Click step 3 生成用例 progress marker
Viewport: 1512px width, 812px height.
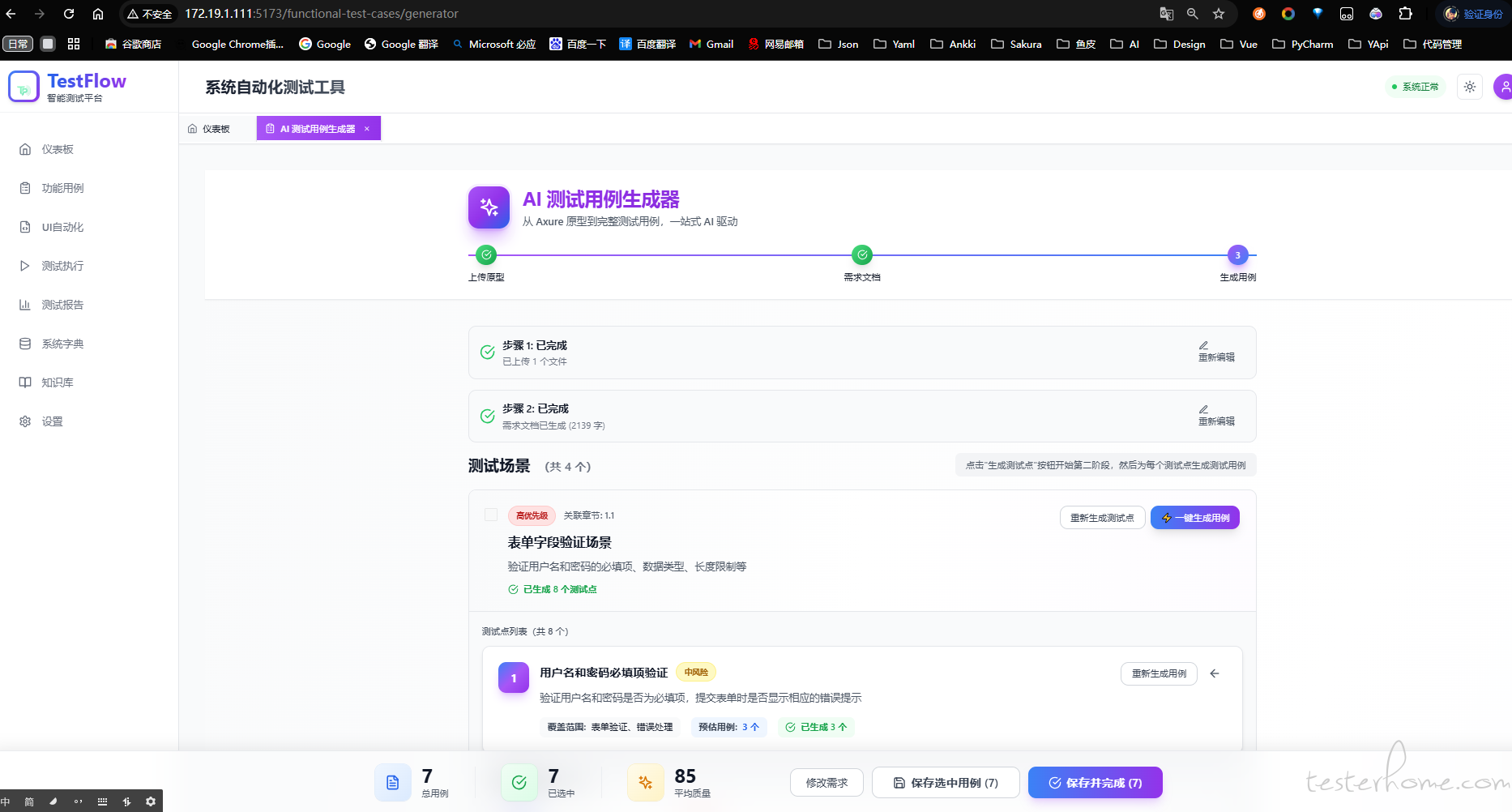[x=1237, y=255]
